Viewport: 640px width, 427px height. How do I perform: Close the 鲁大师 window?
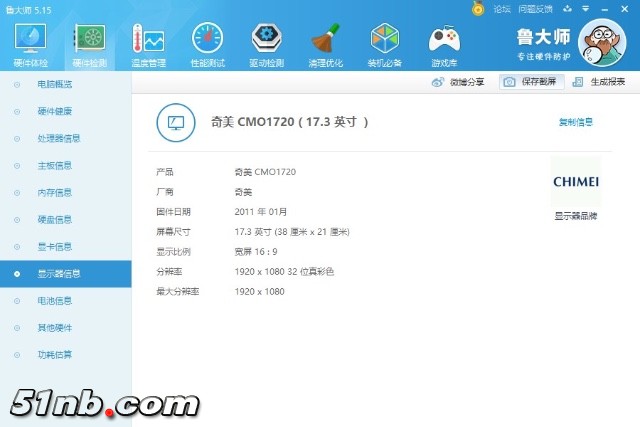(x=624, y=9)
